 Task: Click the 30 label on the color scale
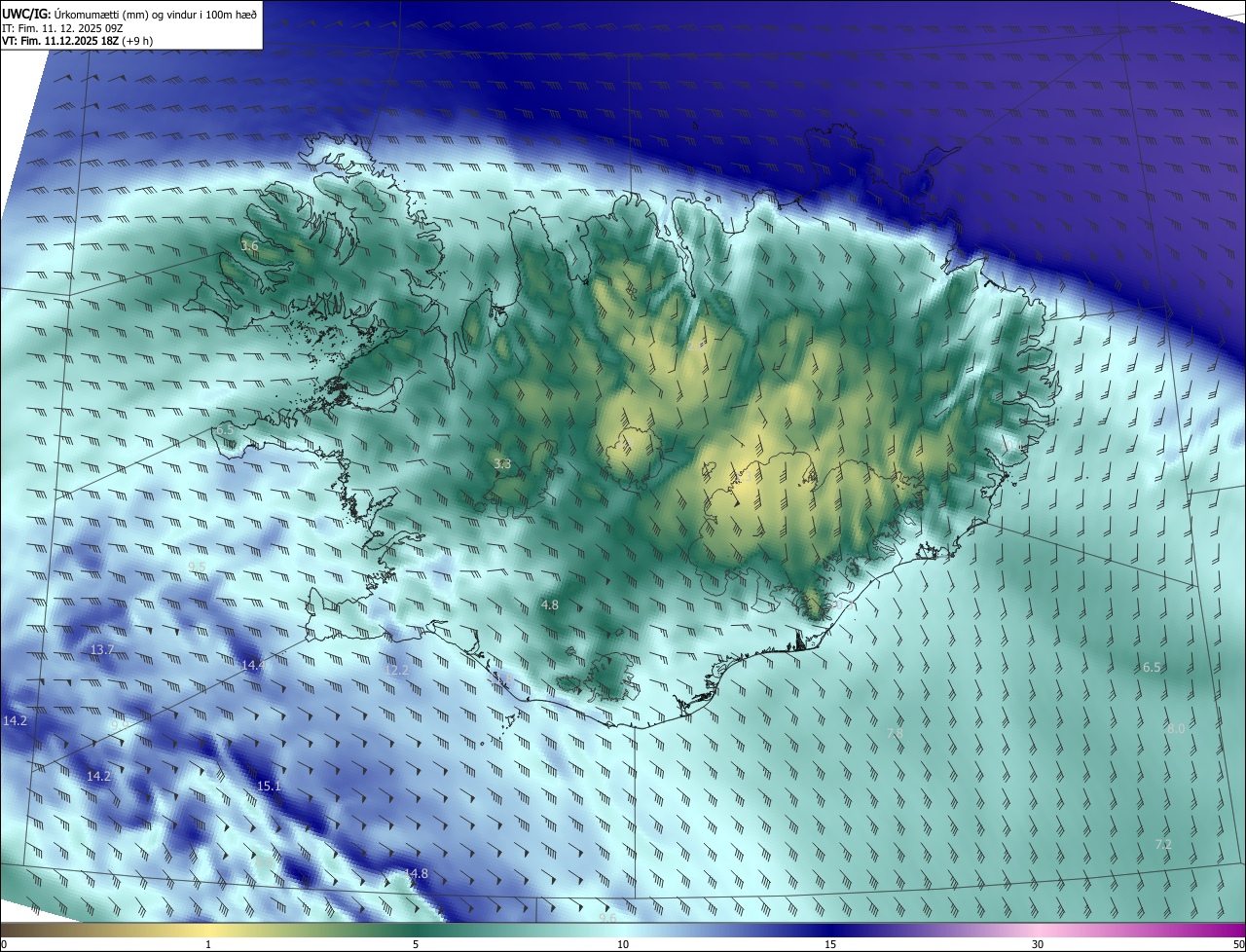(x=1038, y=944)
